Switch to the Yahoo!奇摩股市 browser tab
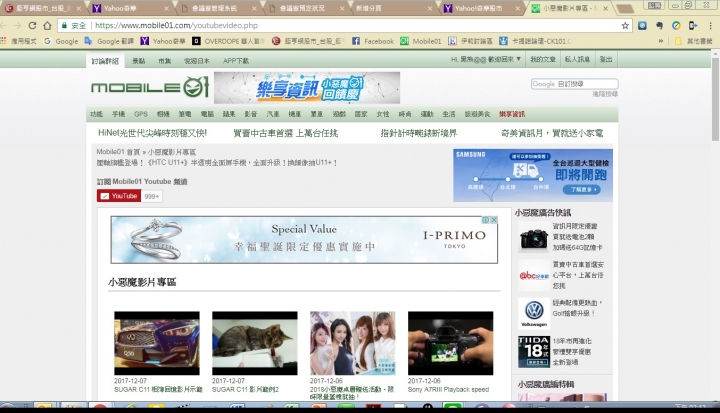The height and width of the screenshot is (413, 720). pos(482,8)
